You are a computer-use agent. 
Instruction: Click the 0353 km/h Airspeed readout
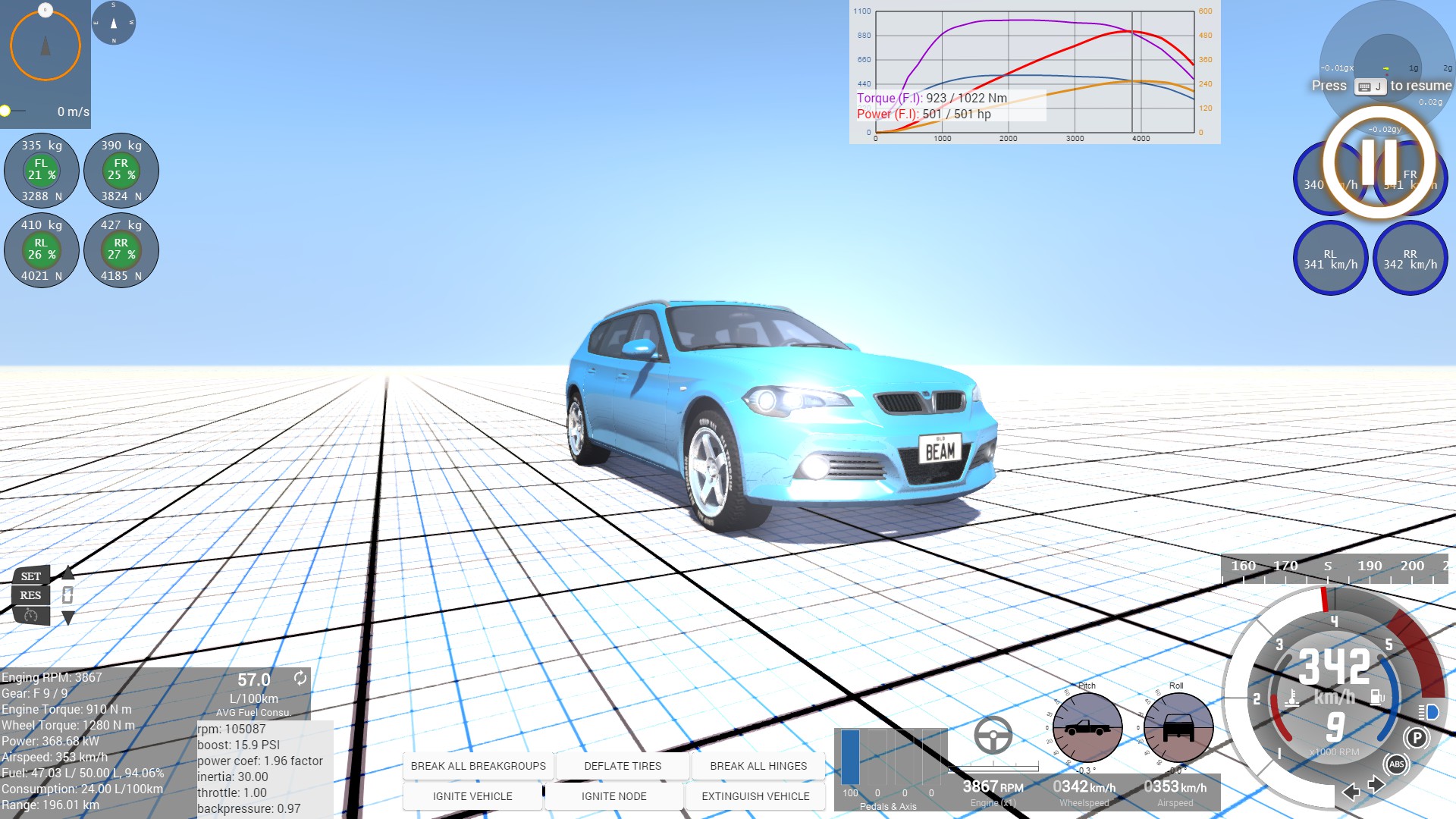pos(1175,787)
